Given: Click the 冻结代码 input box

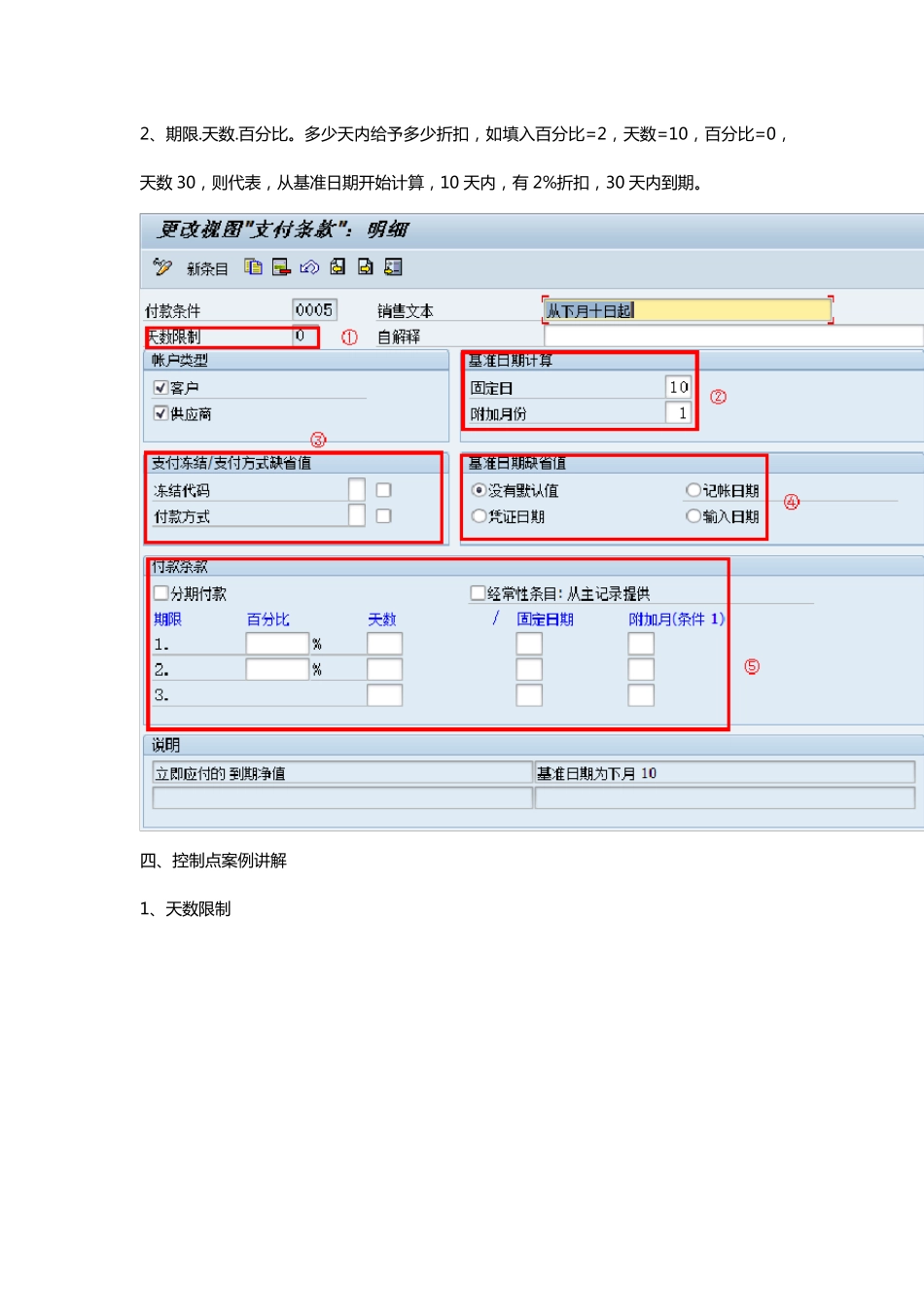Looking at the screenshot, I should [357, 489].
